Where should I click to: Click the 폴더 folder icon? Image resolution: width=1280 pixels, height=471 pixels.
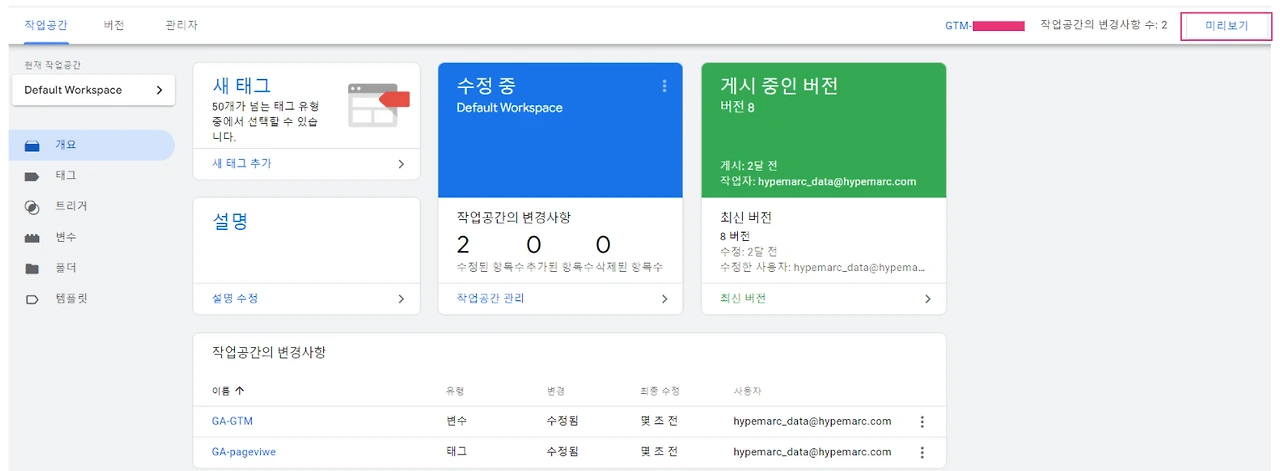coord(32,269)
